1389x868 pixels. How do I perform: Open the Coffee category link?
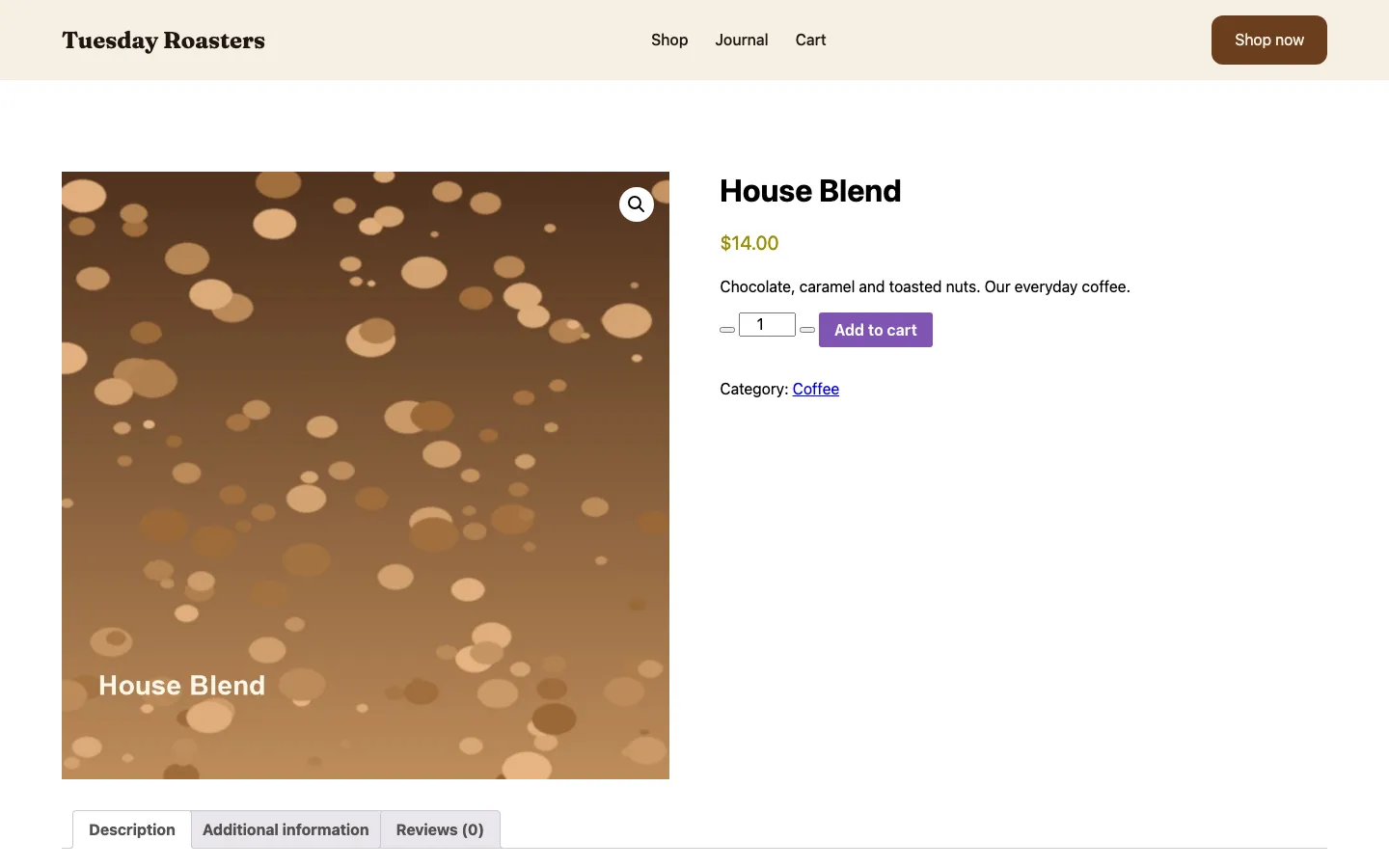click(816, 389)
